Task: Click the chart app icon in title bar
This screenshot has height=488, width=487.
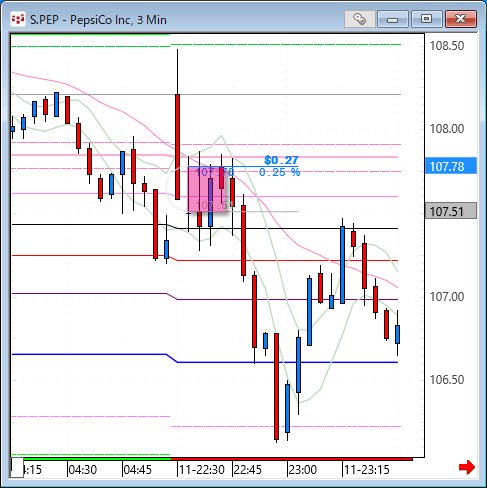Action: point(18,19)
